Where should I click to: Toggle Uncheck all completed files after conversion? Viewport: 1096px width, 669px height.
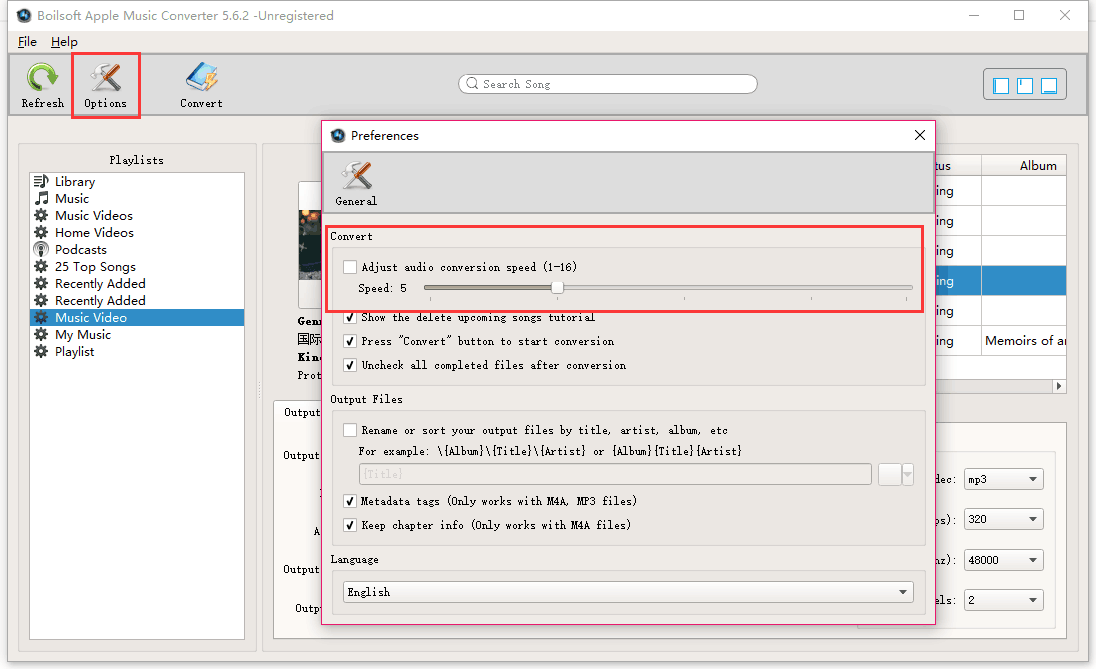[350, 365]
